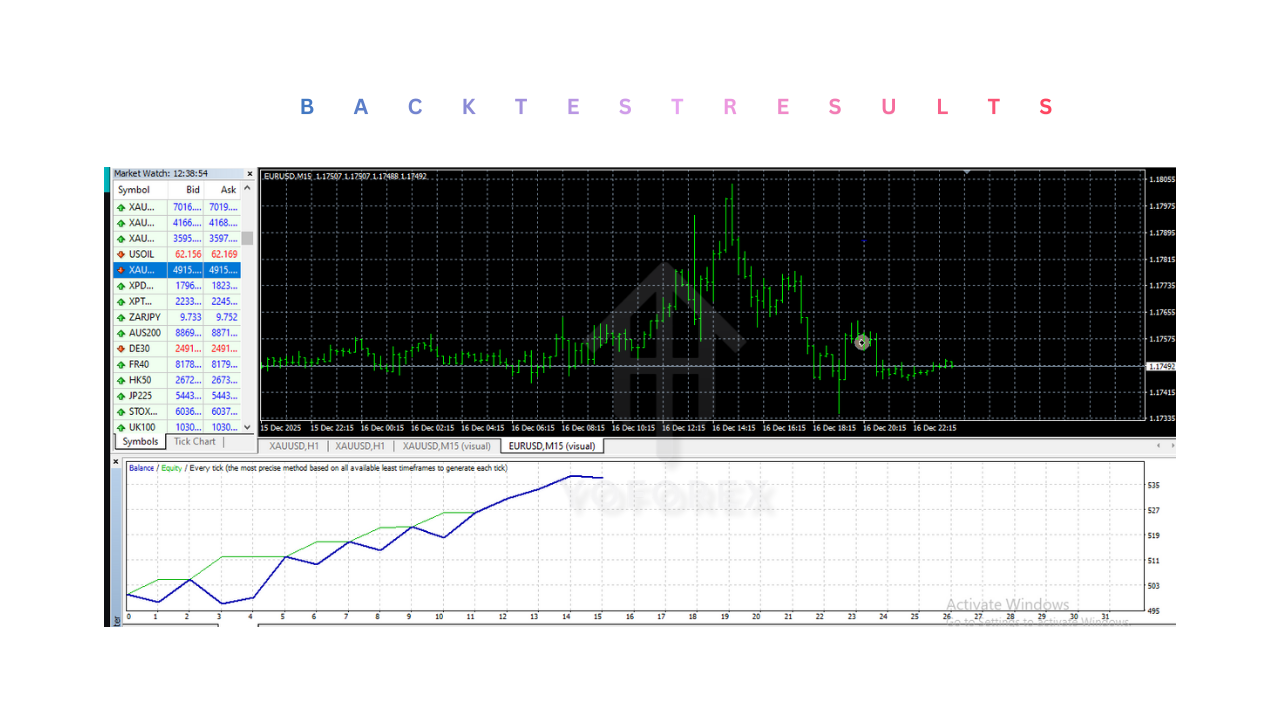Select the EURUSD,M15 (visual) chart tab

(x=552, y=446)
